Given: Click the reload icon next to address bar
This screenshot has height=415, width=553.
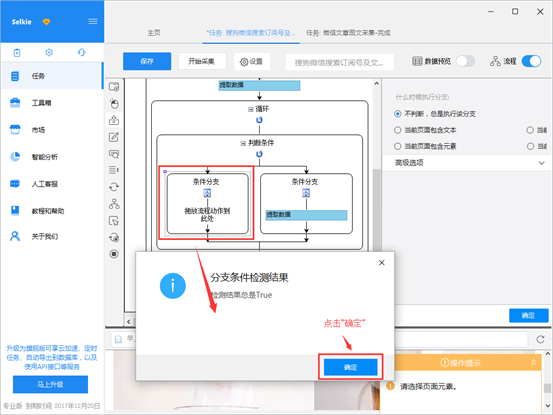Looking at the screenshot, I should click(x=540, y=339).
